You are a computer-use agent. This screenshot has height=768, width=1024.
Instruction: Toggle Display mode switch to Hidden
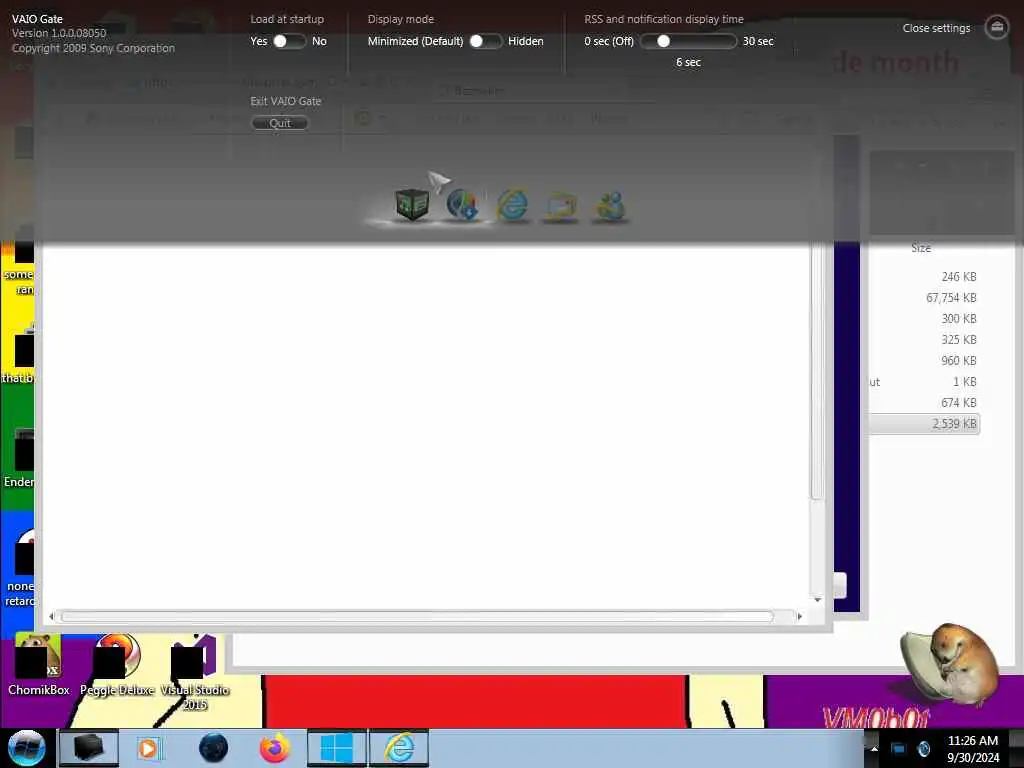tap(485, 41)
